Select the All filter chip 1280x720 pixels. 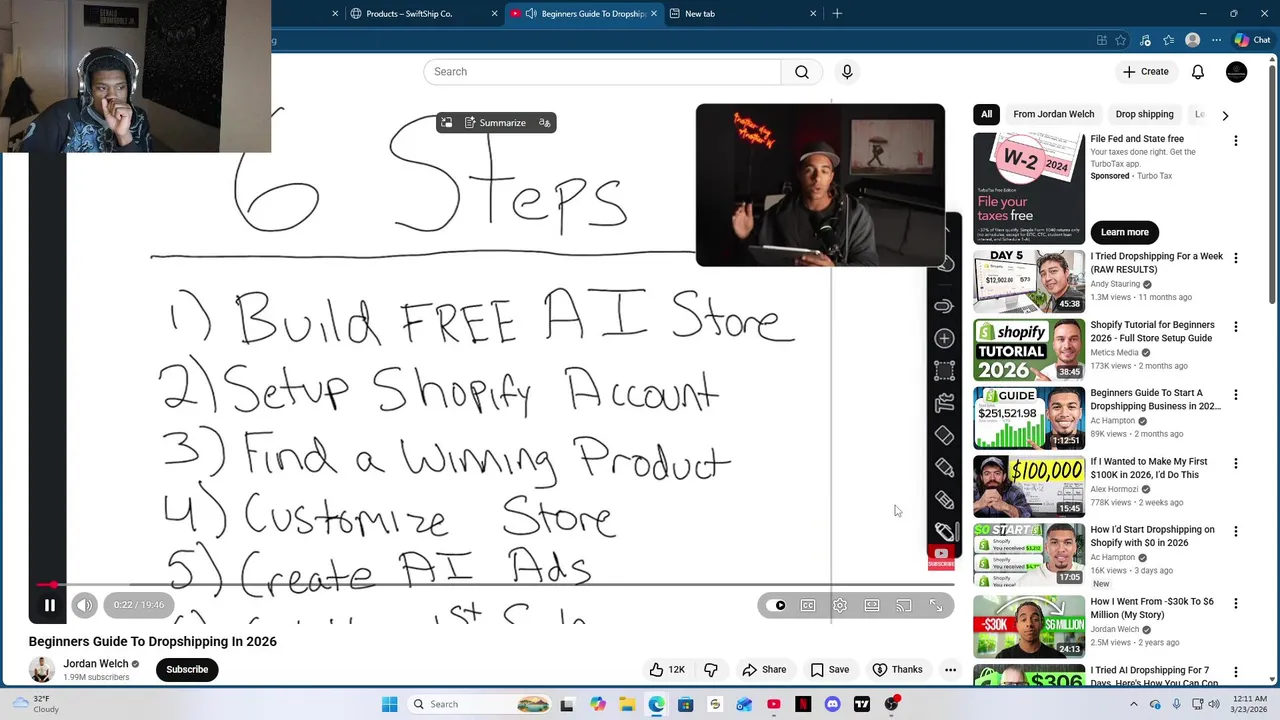[x=986, y=114]
